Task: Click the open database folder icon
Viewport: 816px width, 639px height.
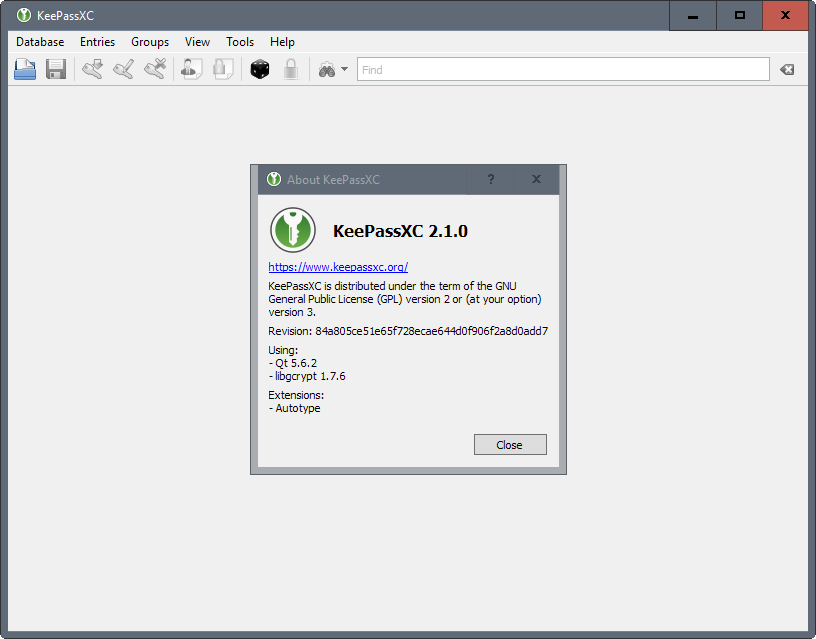Action: click(25, 69)
